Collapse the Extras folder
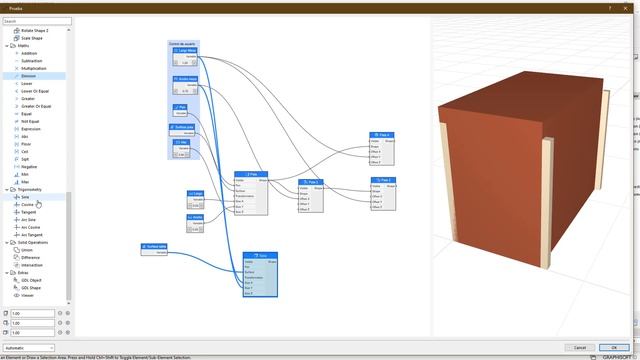This screenshot has height=360, width=640. [x=7, y=273]
